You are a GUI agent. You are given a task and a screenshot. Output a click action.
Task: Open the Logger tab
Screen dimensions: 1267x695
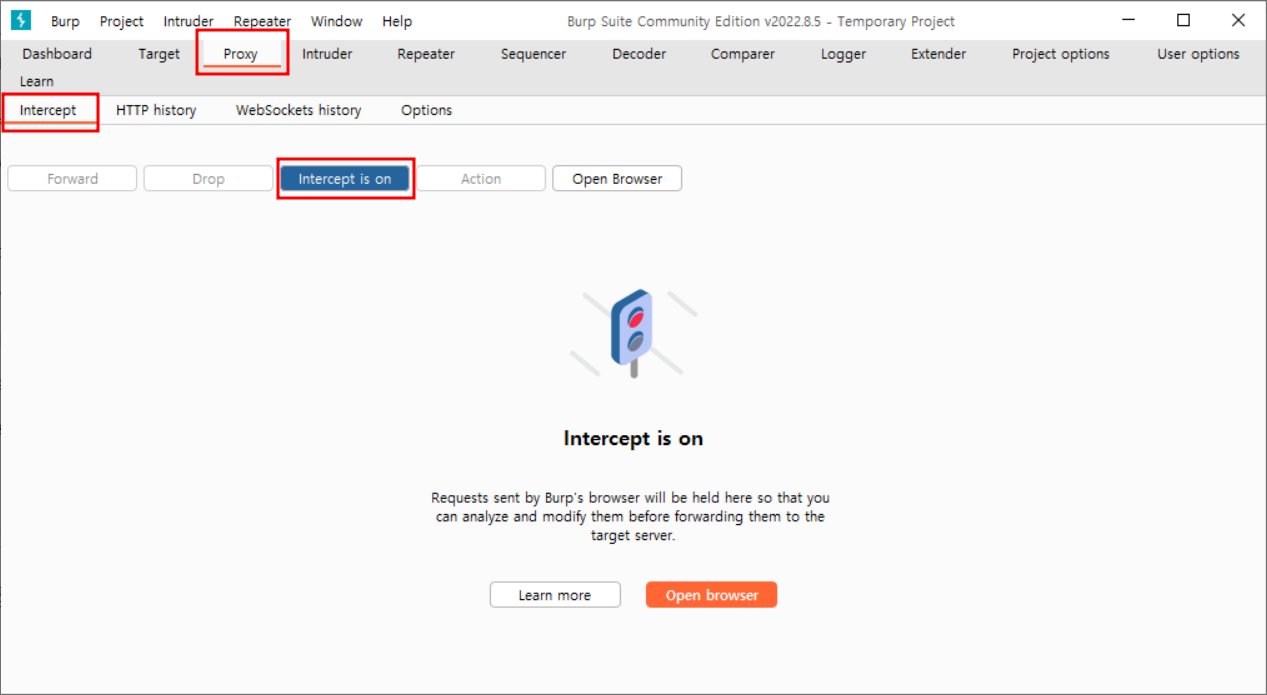click(844, 54)
